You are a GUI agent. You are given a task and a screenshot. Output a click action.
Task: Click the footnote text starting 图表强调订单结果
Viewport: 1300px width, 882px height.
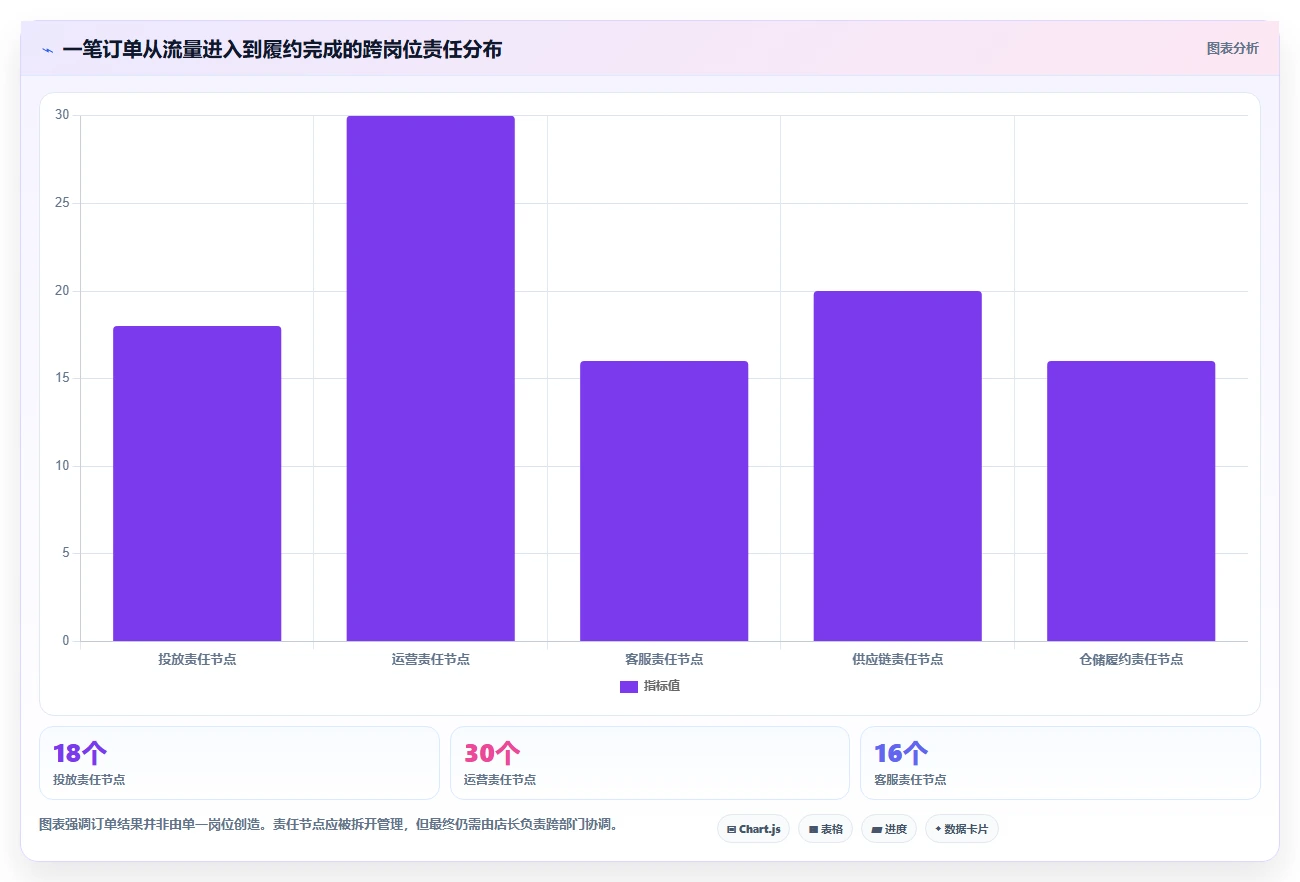(x=329, y=825)
